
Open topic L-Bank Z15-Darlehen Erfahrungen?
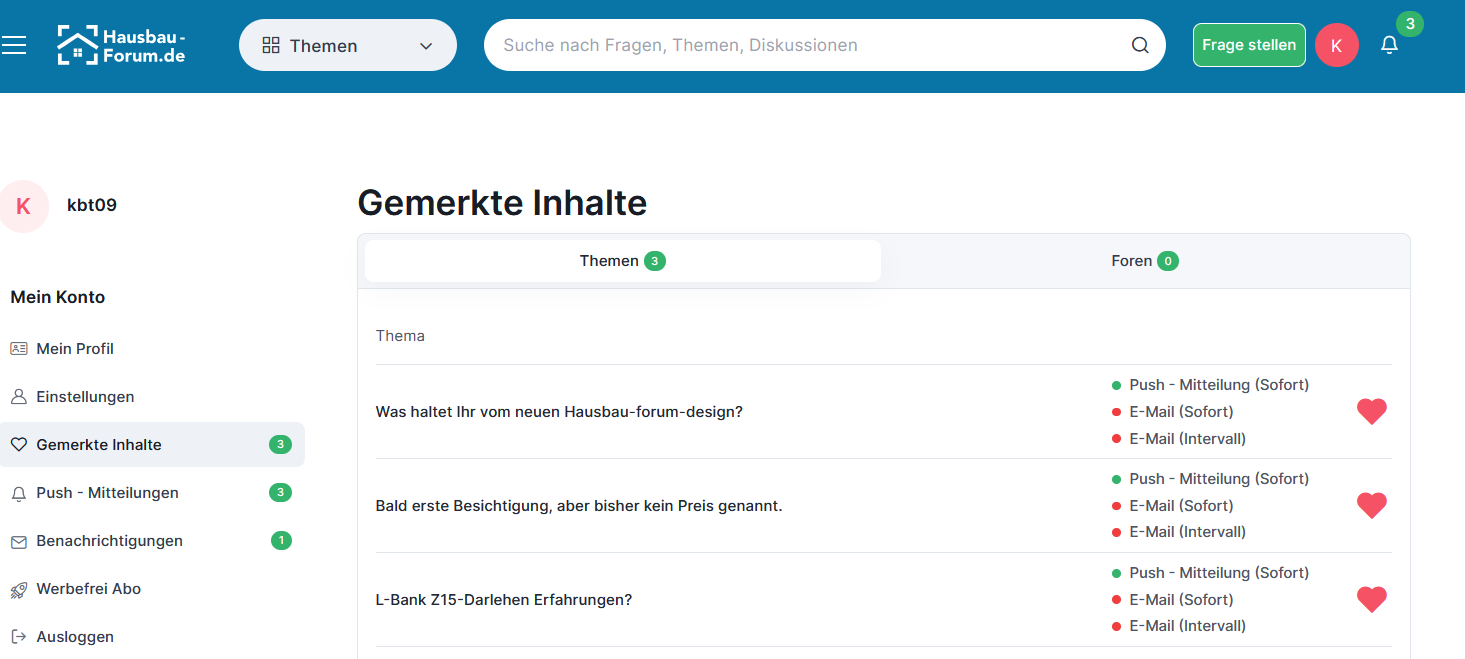pos(503,600)
